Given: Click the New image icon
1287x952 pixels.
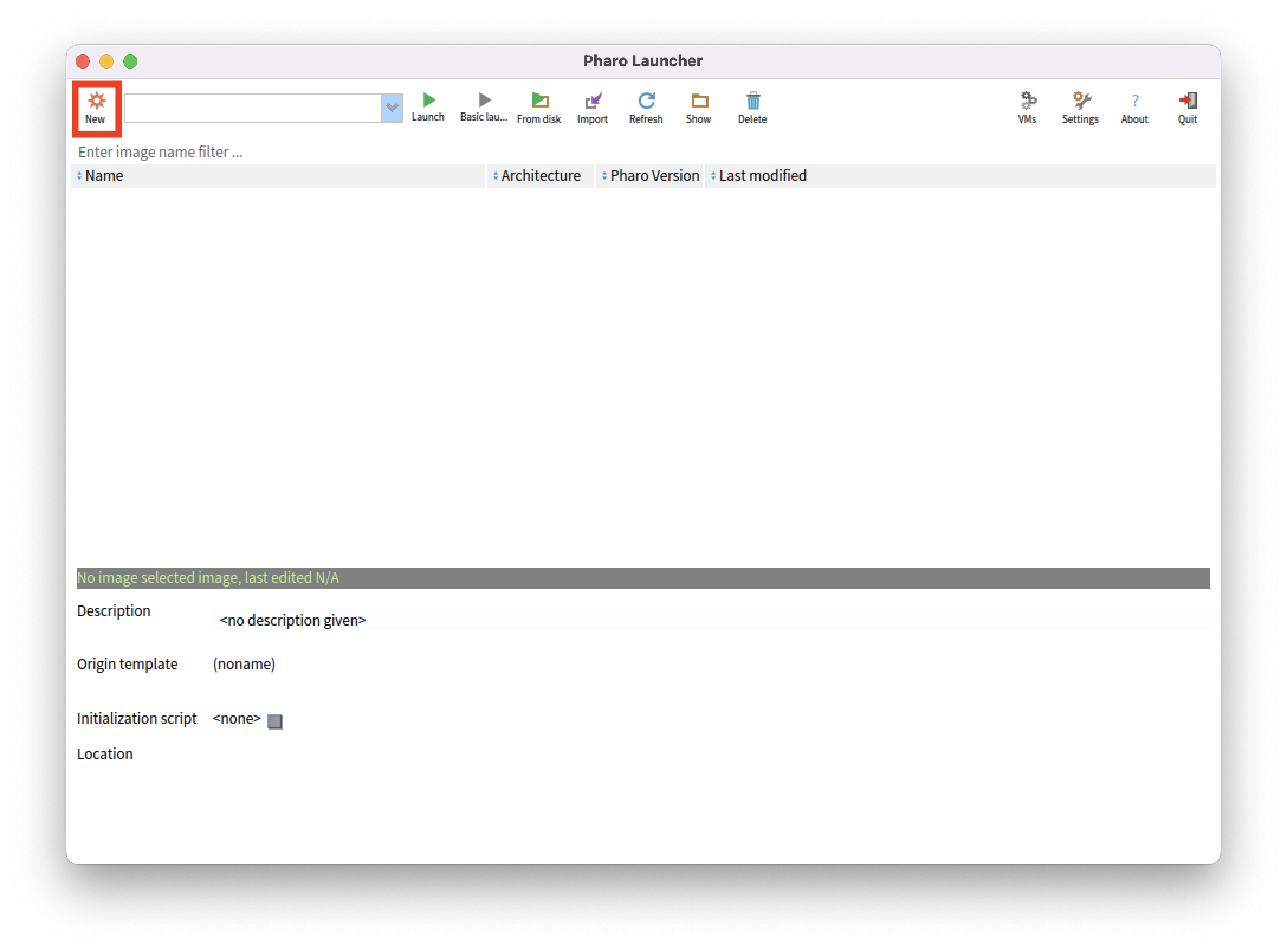Looking at the screenshot, I should click(96, 108).
